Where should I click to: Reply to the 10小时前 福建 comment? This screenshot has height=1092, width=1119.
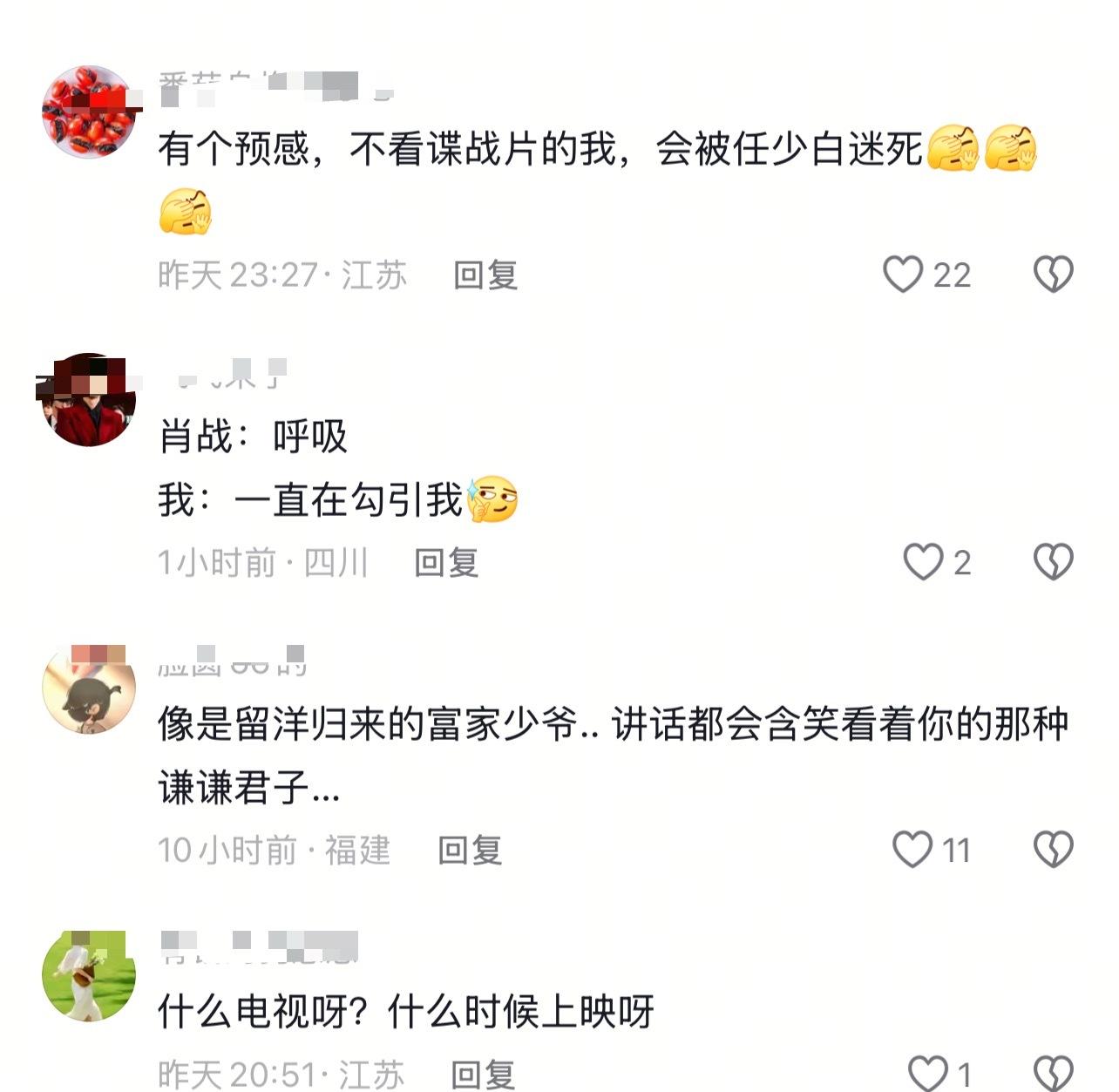pos(470,851)
